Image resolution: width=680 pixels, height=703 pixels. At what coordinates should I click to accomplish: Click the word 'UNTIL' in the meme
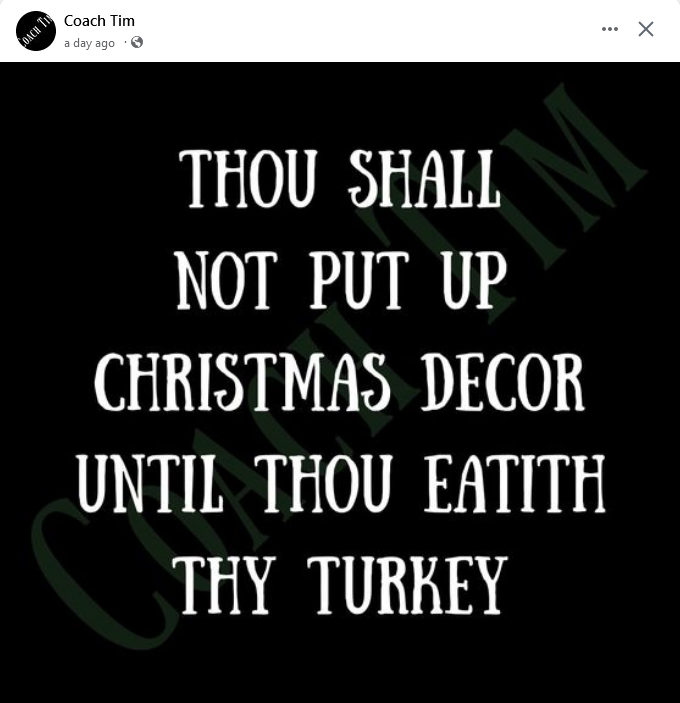pyautogui.click(x=150, y=483)
